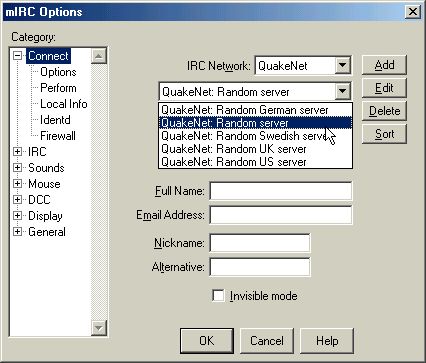The image size is (426, 363).
Task: Choose QuakeNet: Random server in list
Action: click(x=255, y=123)
